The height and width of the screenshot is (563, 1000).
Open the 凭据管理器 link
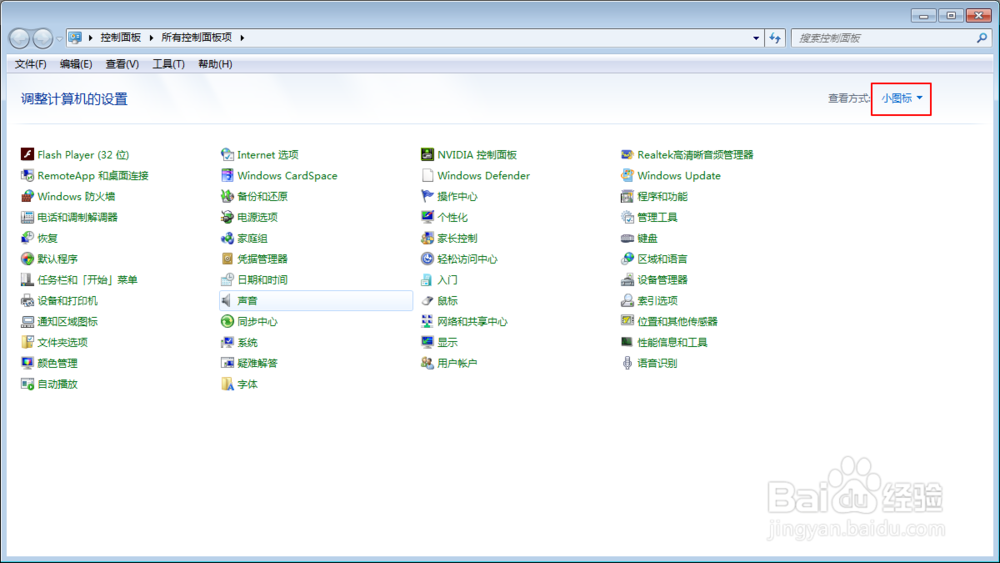click(262, 259)
